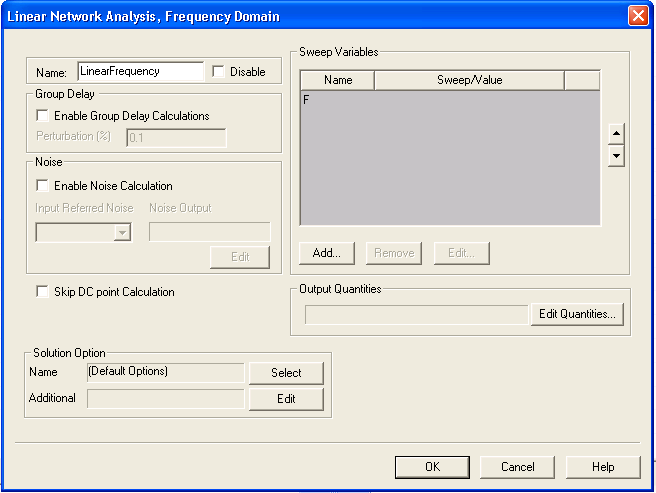Select the F sweep variable row
Screen dimensions: 656x493
(449, 100)
